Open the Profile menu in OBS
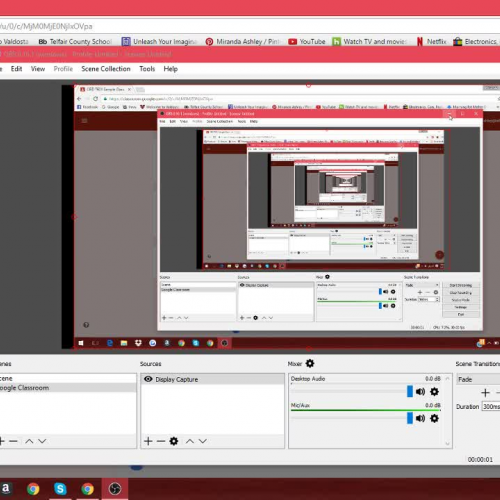The width and height of the screenshot is (500, 500). (63, 69)
